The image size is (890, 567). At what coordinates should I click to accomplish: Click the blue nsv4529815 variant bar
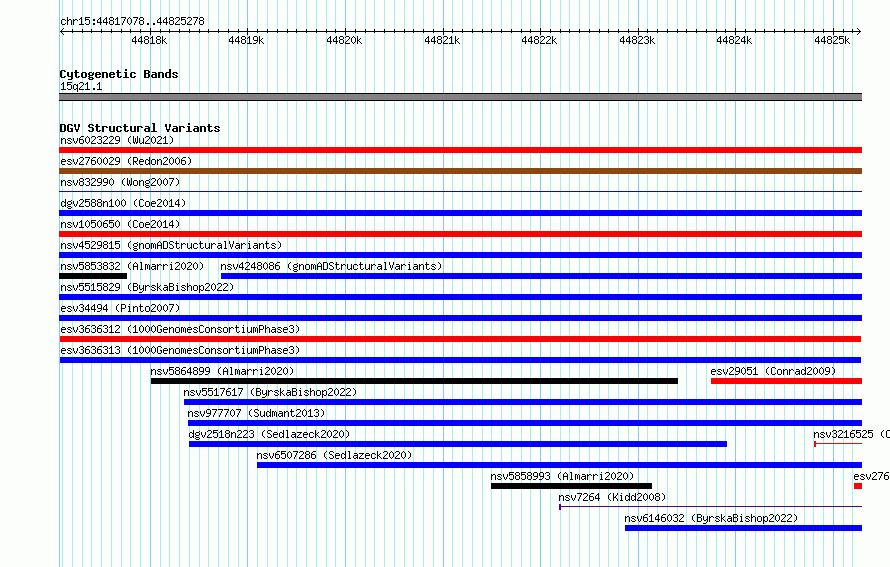coord(460,255)
